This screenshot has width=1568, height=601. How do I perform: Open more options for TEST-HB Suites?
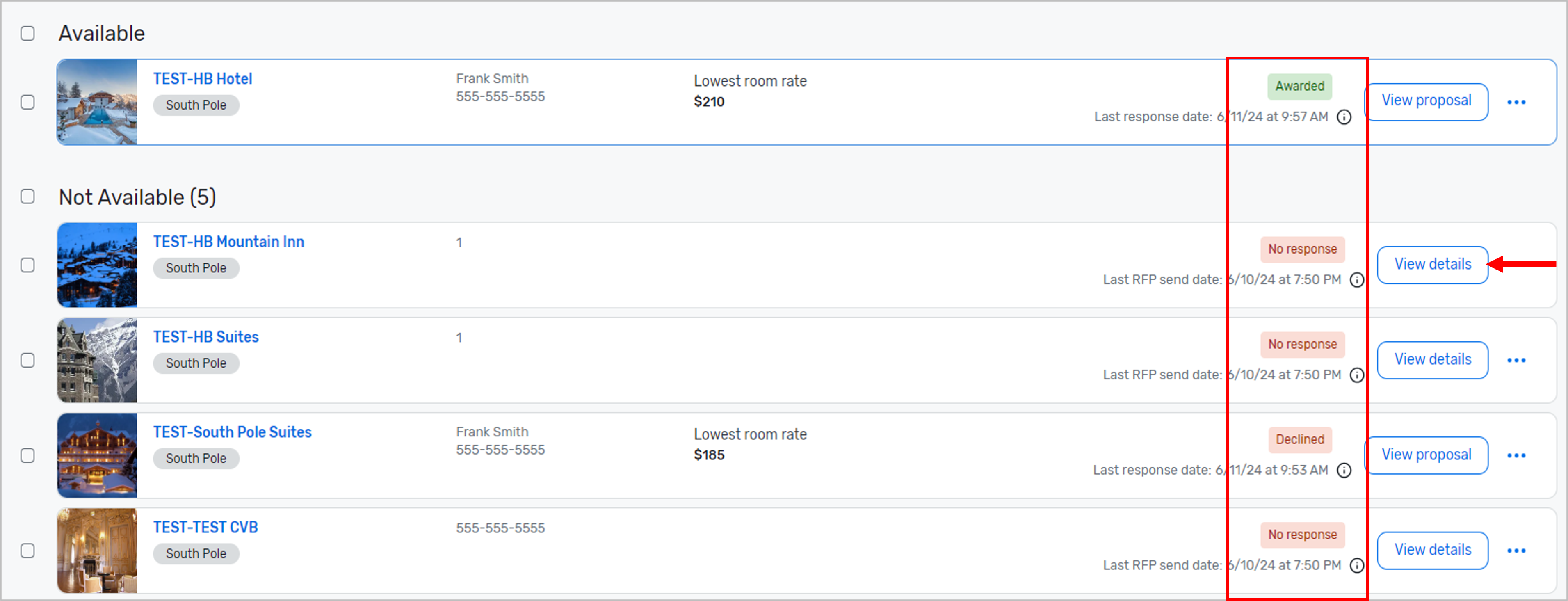[1516, 360]
